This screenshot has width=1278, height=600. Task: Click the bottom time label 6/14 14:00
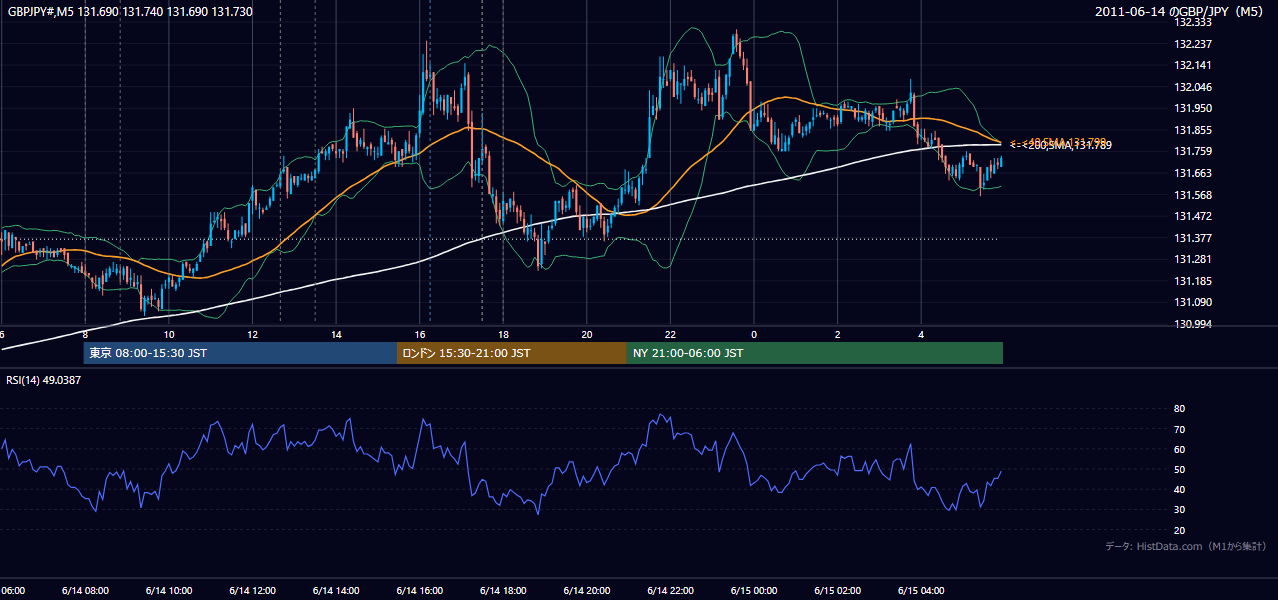(x=335, y=591)
